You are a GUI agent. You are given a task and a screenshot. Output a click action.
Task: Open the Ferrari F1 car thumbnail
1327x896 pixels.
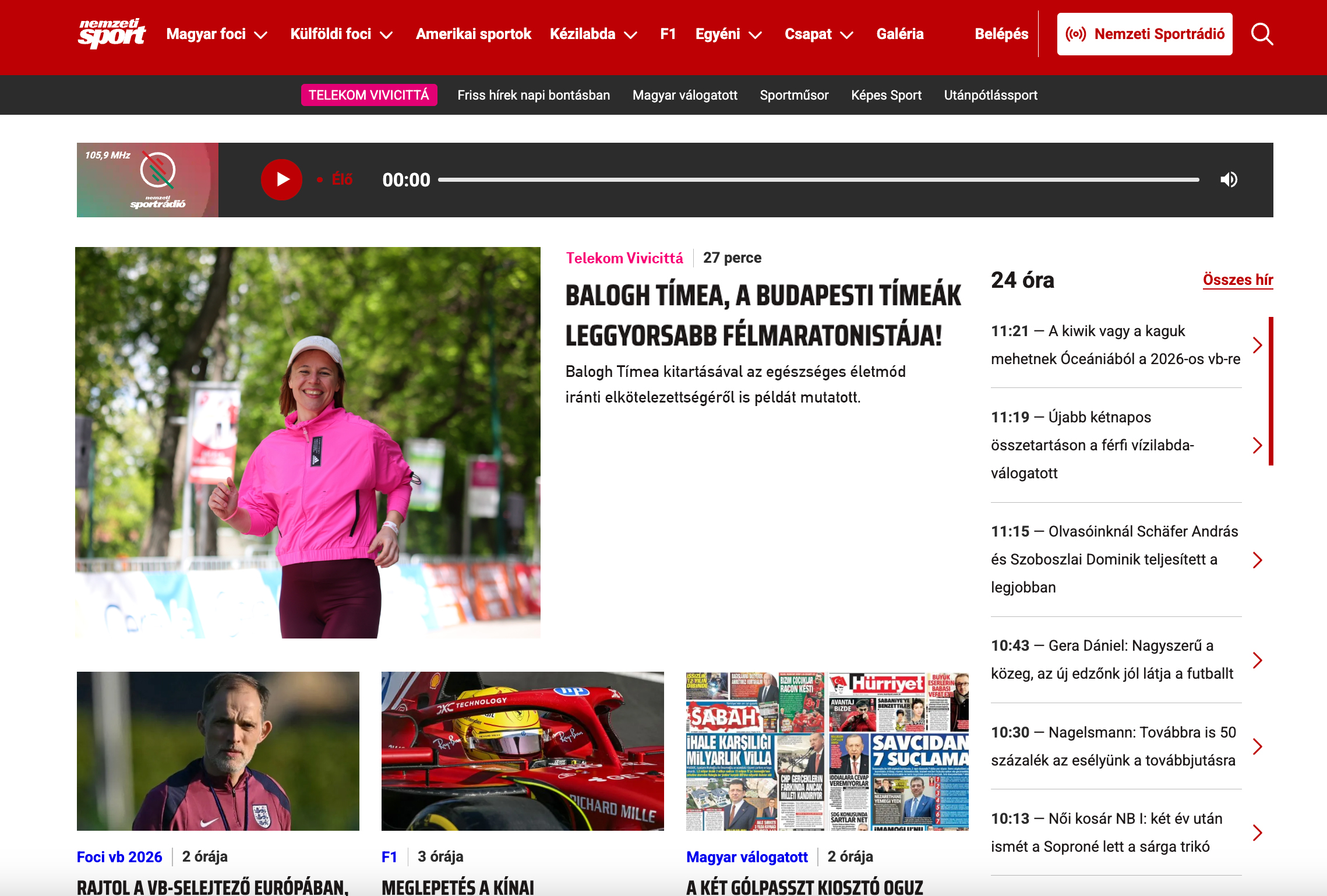click(x=522, y=751)
